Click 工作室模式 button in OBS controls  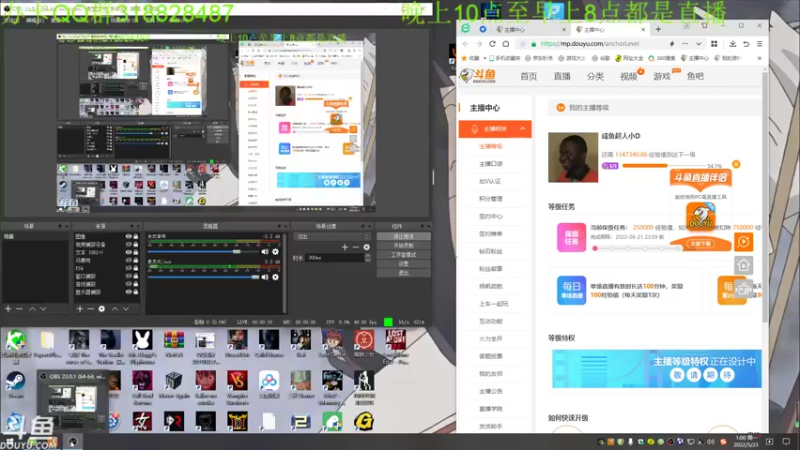pyautogui.click(x=404, y=255)
